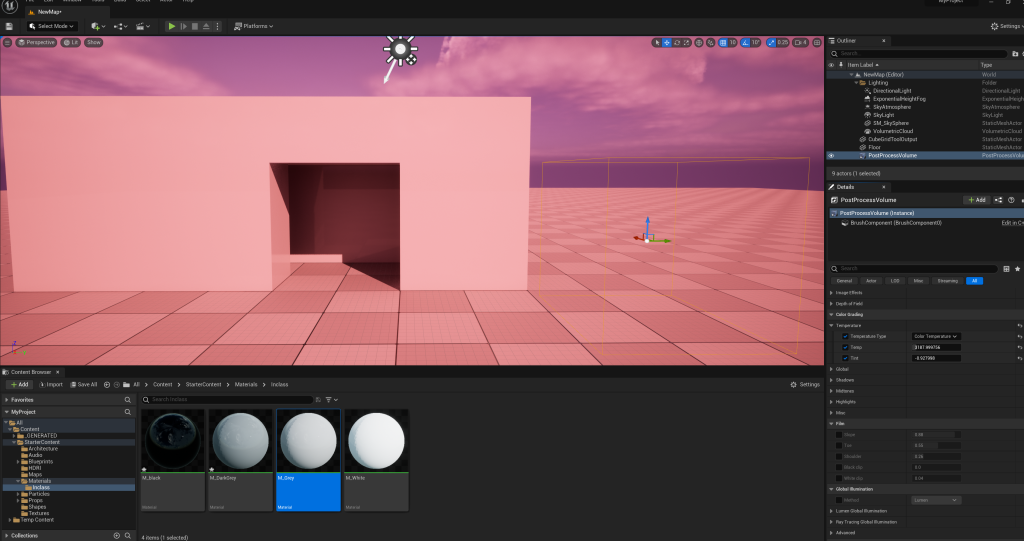Toggle PostProcessVolume visibility eye in Outliner
The image size is (1024, 541).
click(831, 156)
